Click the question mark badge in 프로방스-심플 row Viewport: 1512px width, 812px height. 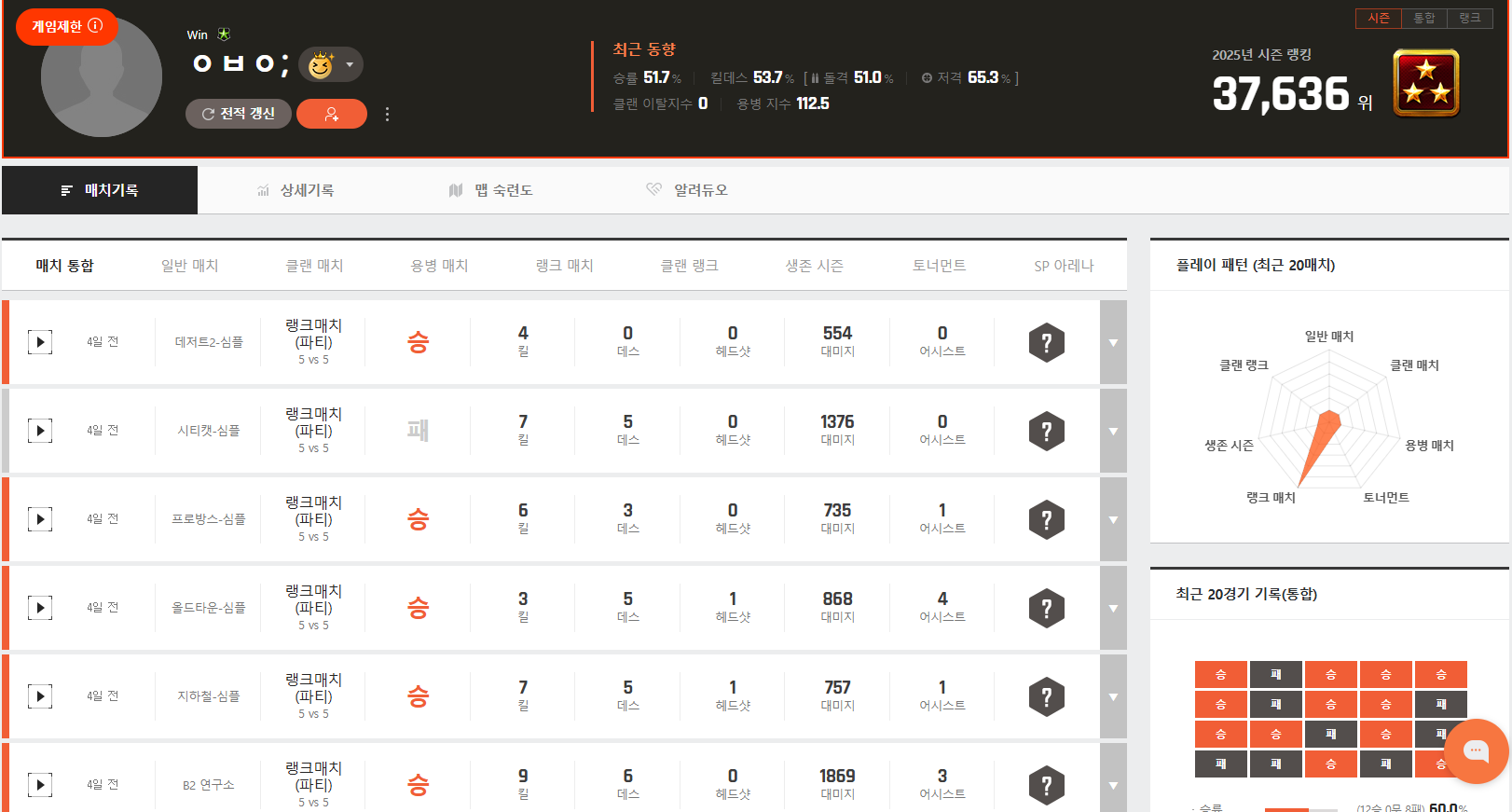(1046, 519)
